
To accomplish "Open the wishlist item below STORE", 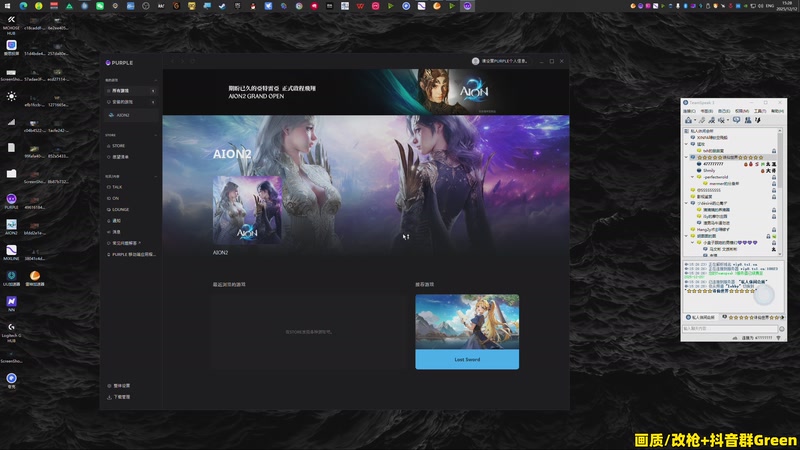I will pos(118,157).
